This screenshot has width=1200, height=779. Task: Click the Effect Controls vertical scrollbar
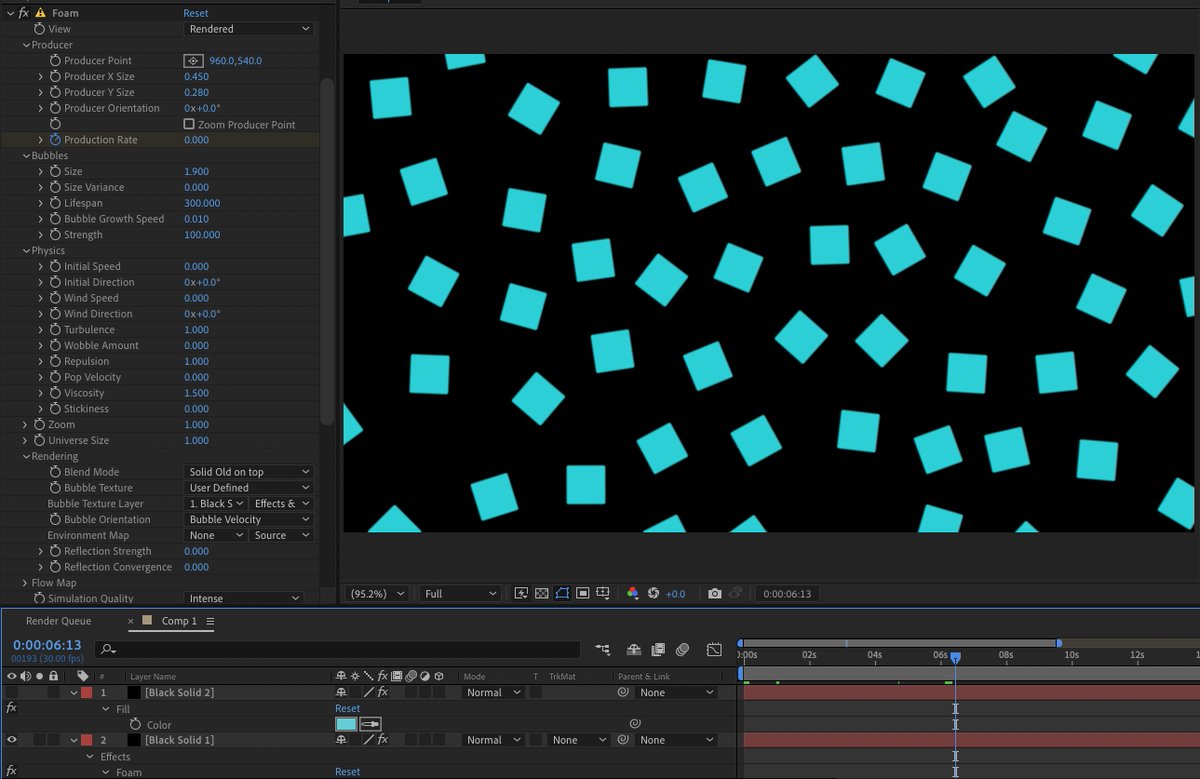pos(326,250)
